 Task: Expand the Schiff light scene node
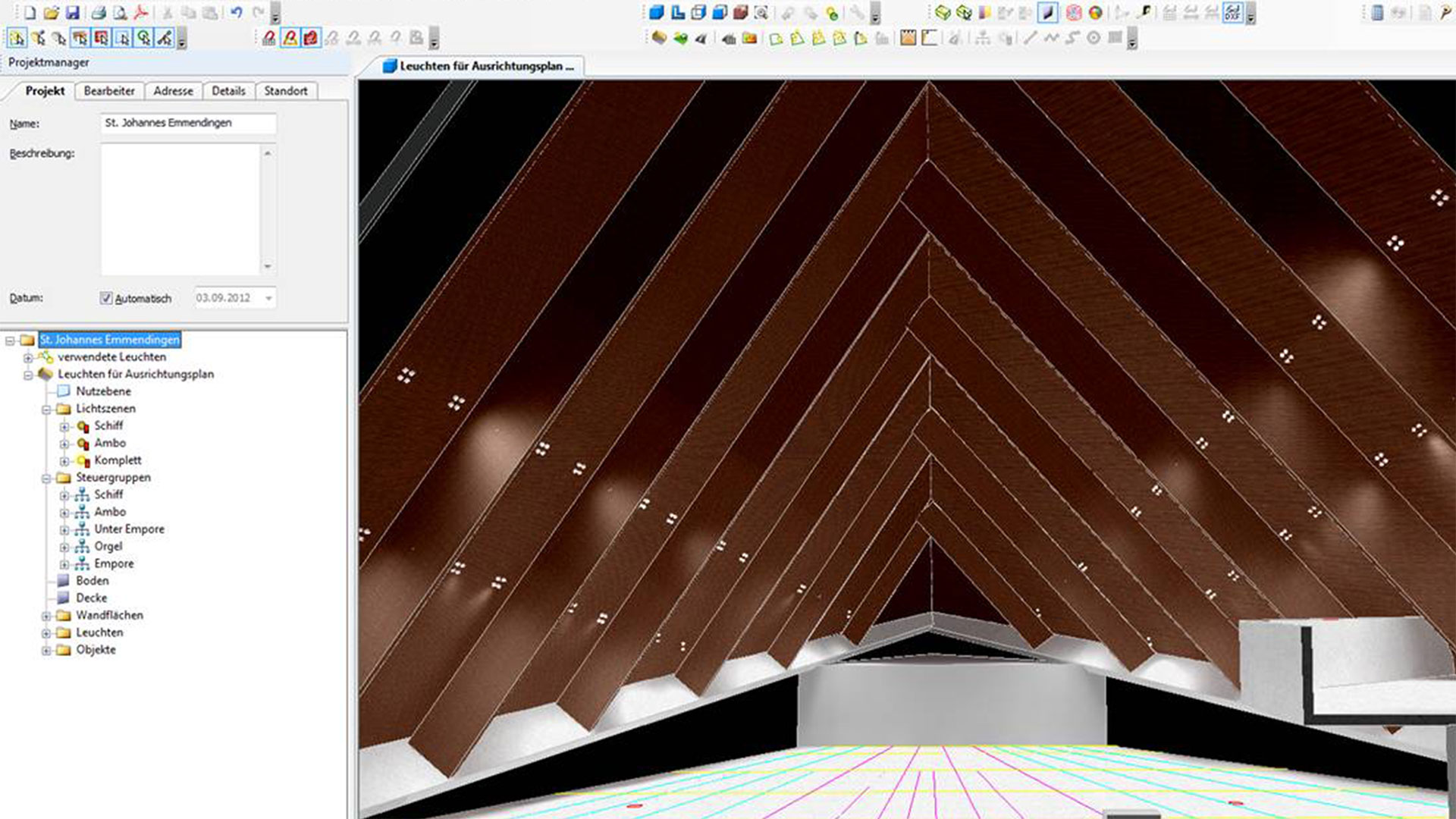[x=64, y=426]
